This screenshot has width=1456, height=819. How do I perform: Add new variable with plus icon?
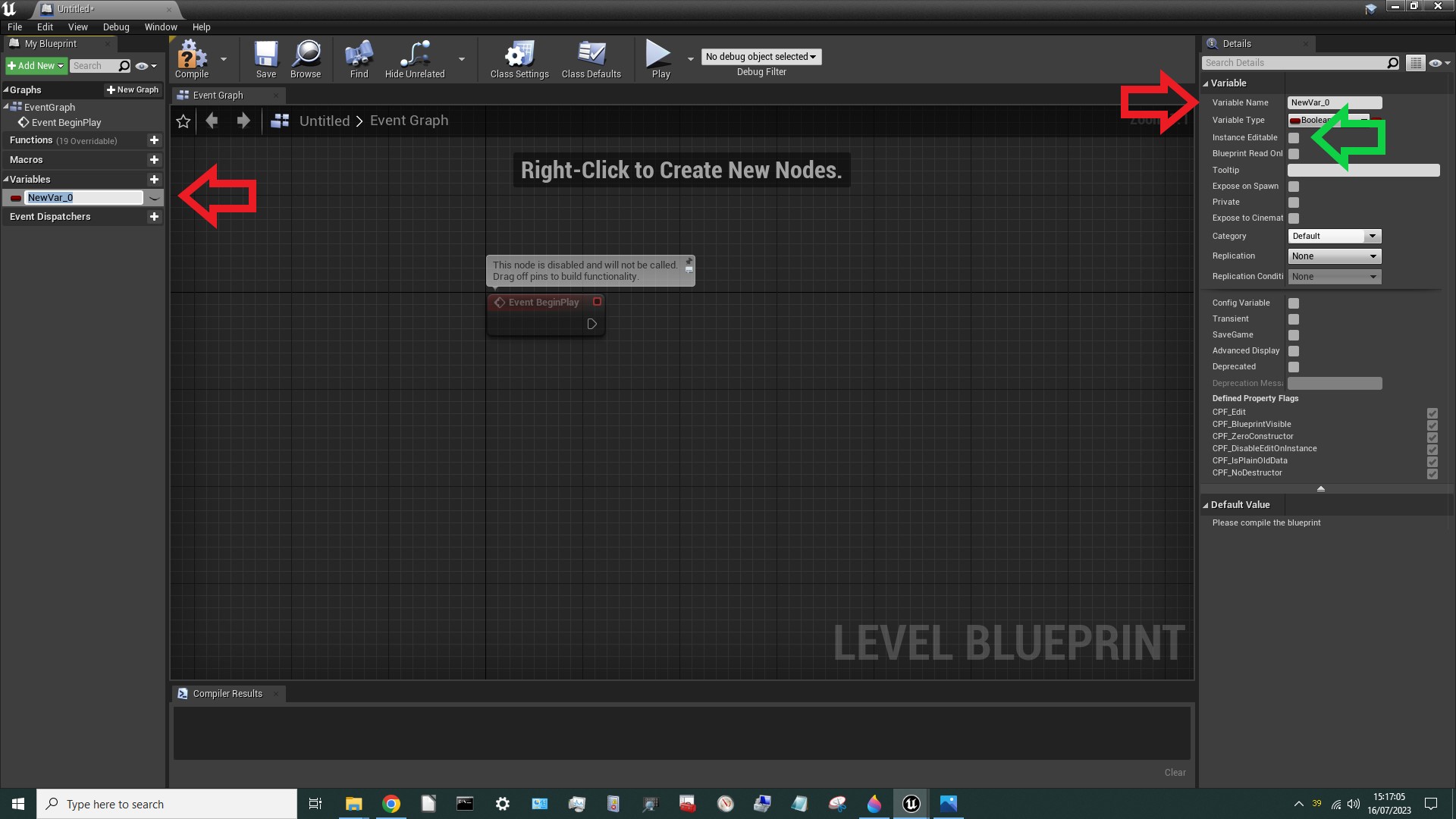154,180
